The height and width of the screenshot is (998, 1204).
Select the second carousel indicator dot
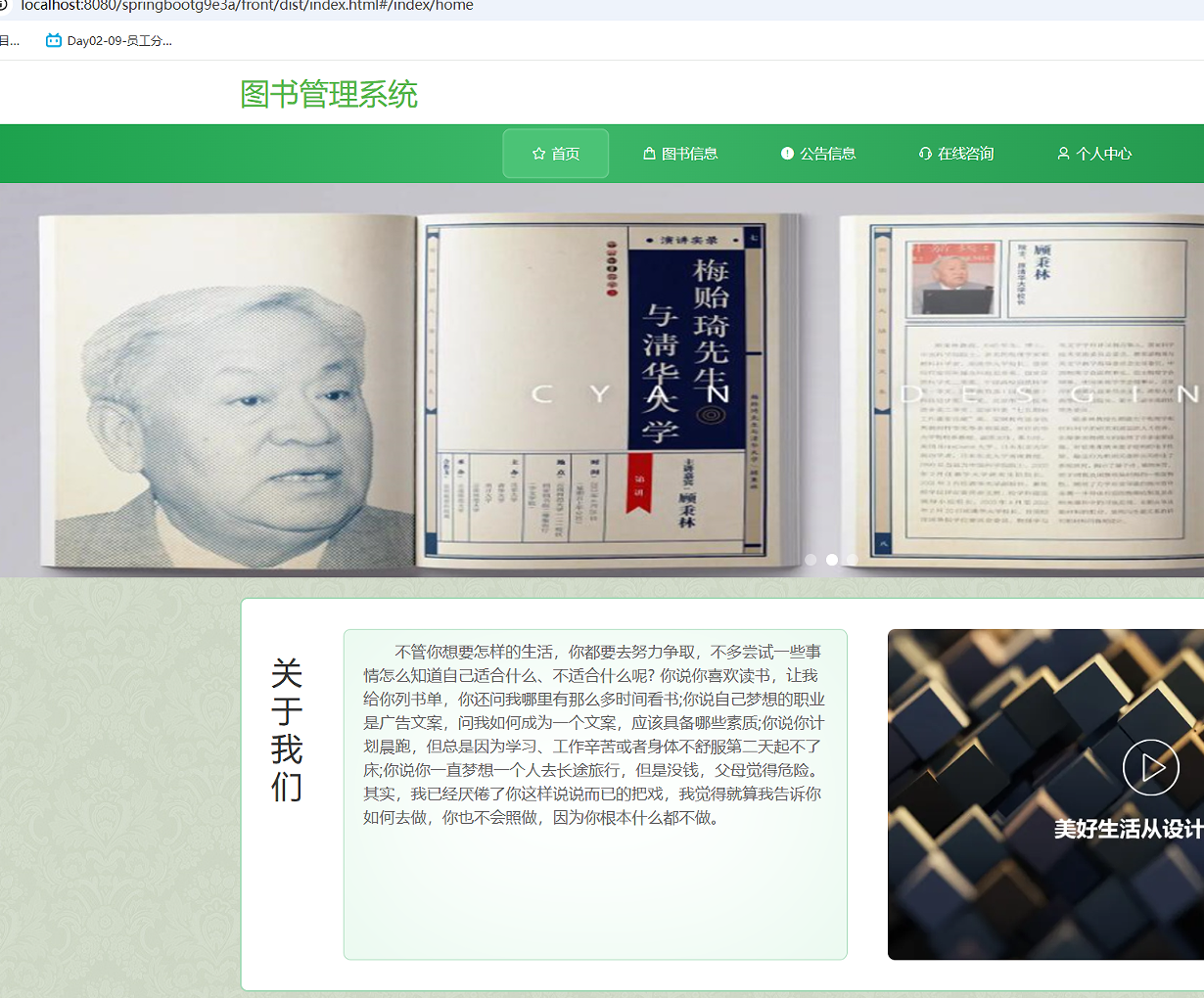pyautogui.click(x=832, y=560)
